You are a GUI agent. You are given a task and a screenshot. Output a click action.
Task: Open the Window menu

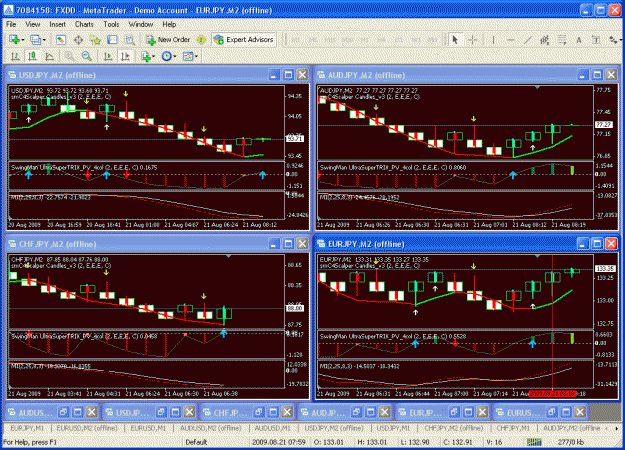(141, 24)
